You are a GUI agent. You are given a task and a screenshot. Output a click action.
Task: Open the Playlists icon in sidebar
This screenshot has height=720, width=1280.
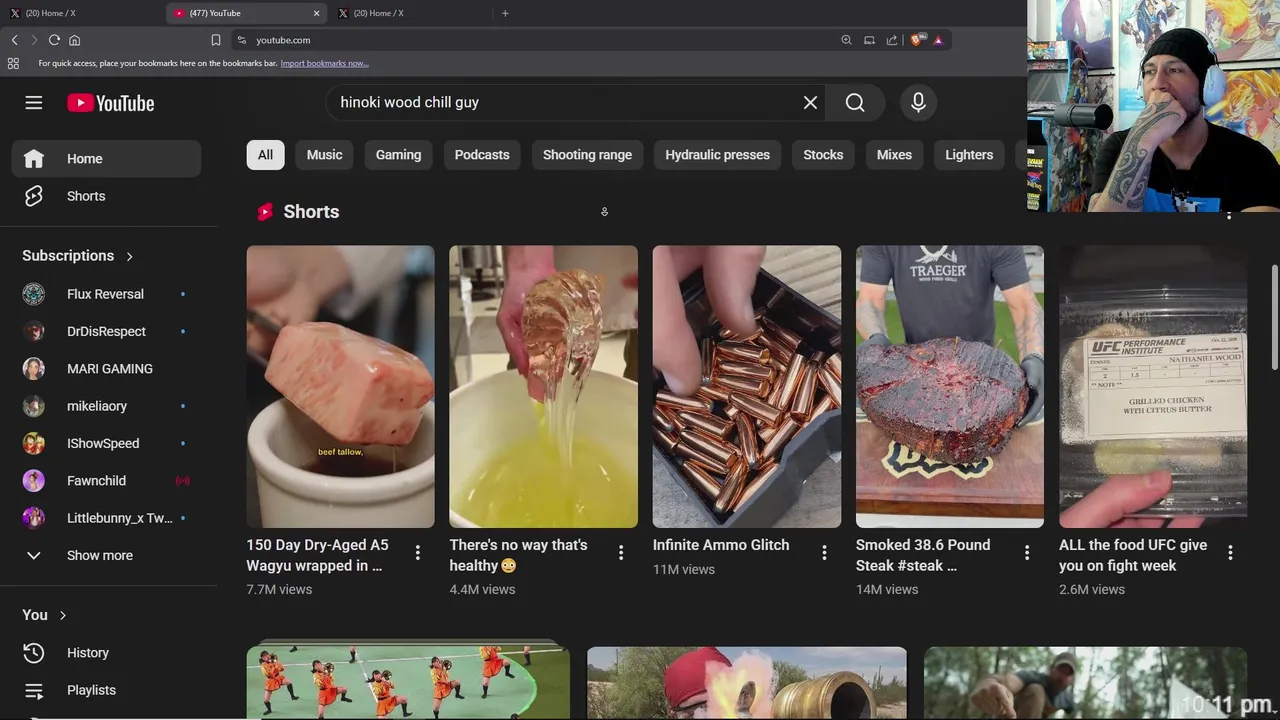tap(34, 690)
